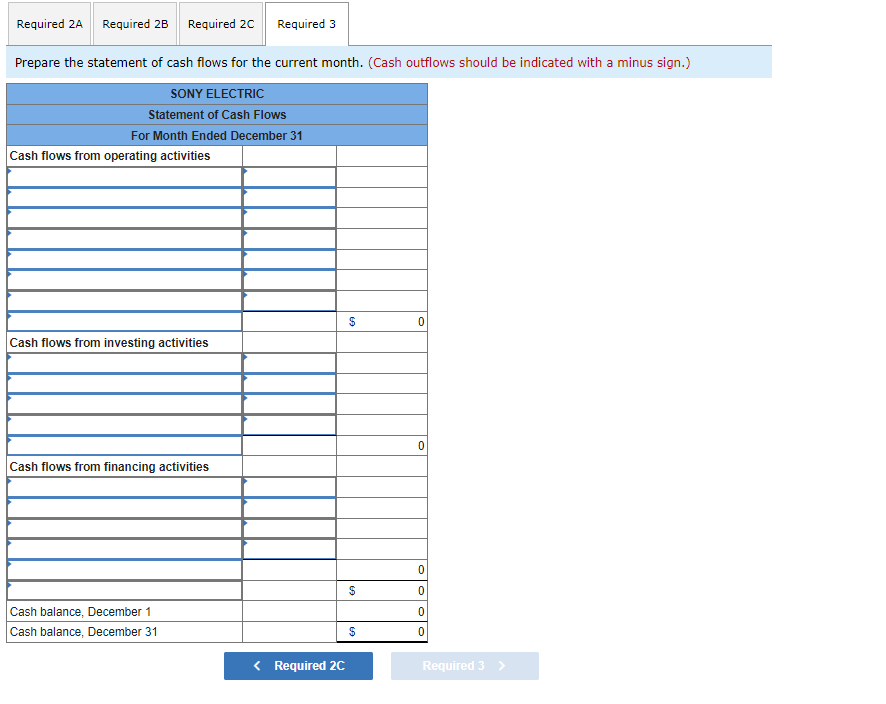Open fourth investing activities item dropdown
886x704 pixels.
(125, 425)
